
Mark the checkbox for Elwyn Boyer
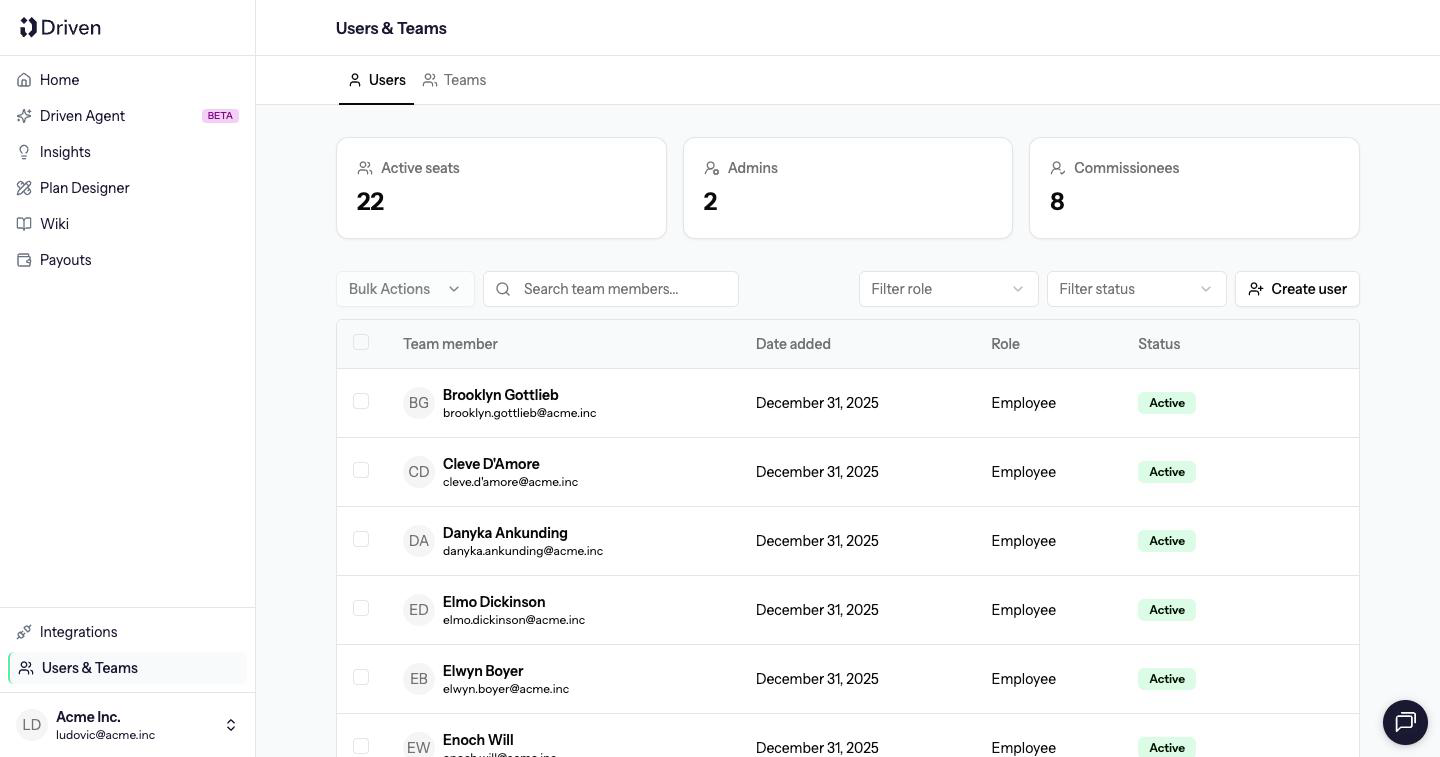point(361,677)
